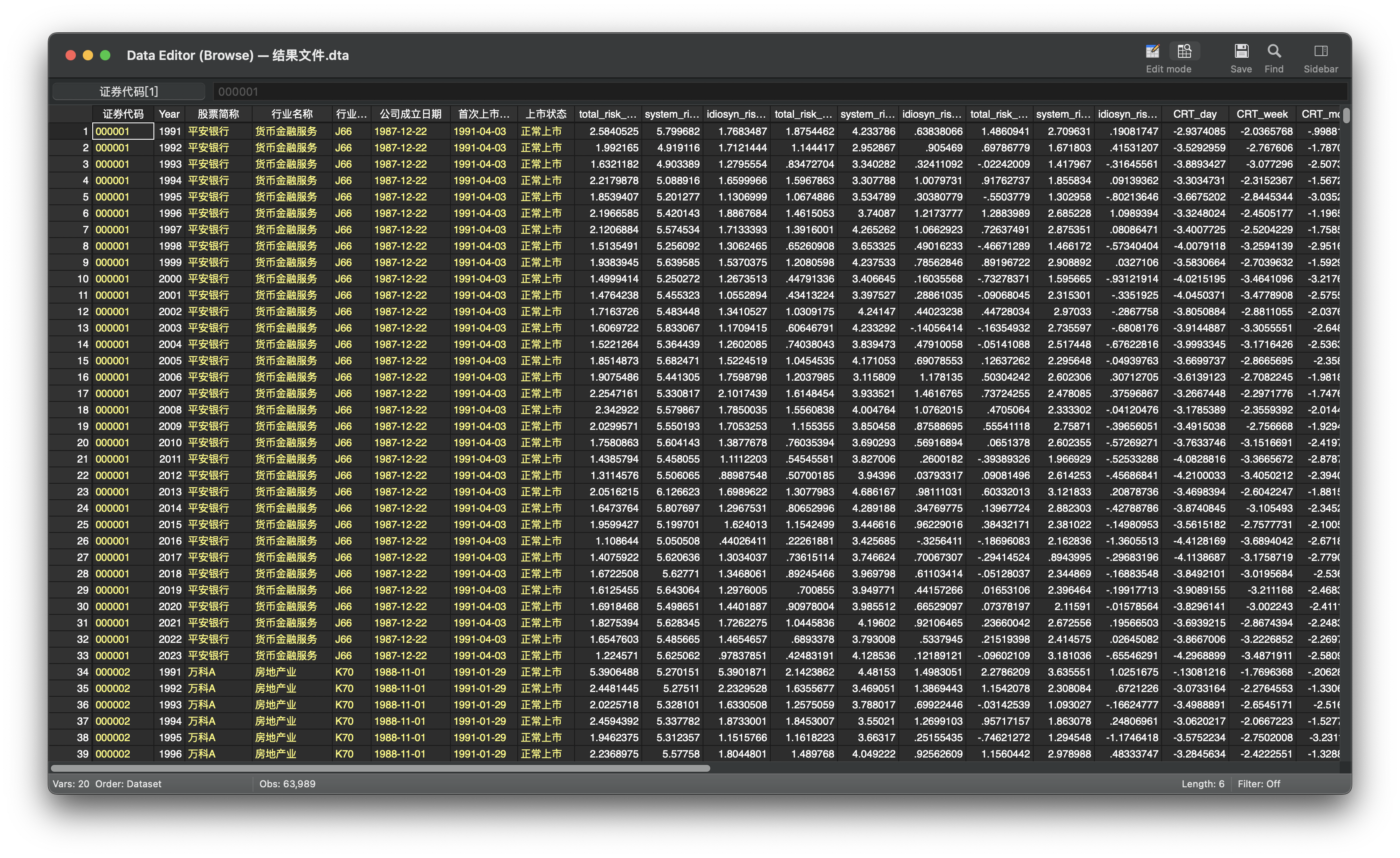1400x858 pixels.
Task: Click the Save floppy disk icon
Action: pyautogui.click(x=1241, y=51)
